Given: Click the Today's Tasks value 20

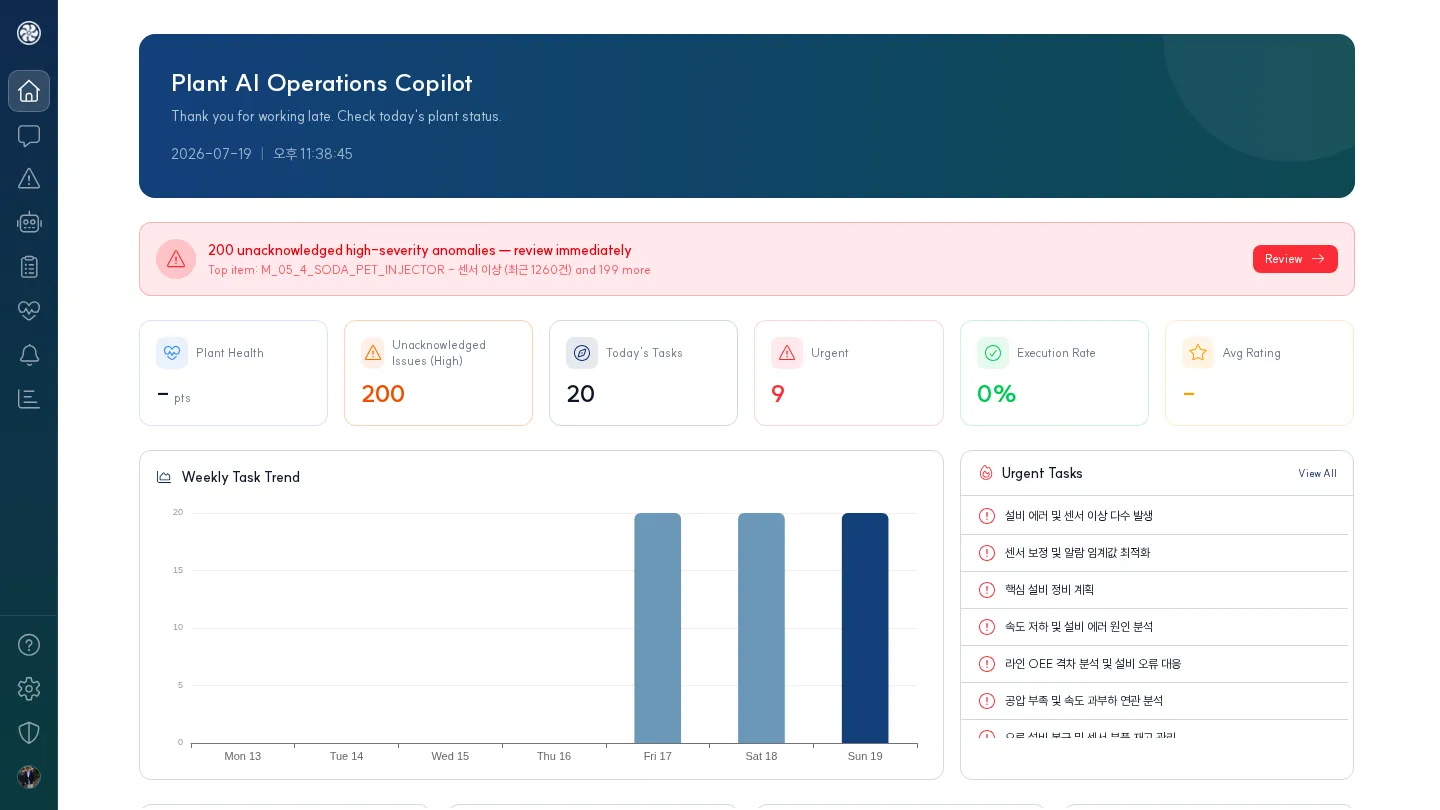Looking at the screenshot, I should (581, 394).
